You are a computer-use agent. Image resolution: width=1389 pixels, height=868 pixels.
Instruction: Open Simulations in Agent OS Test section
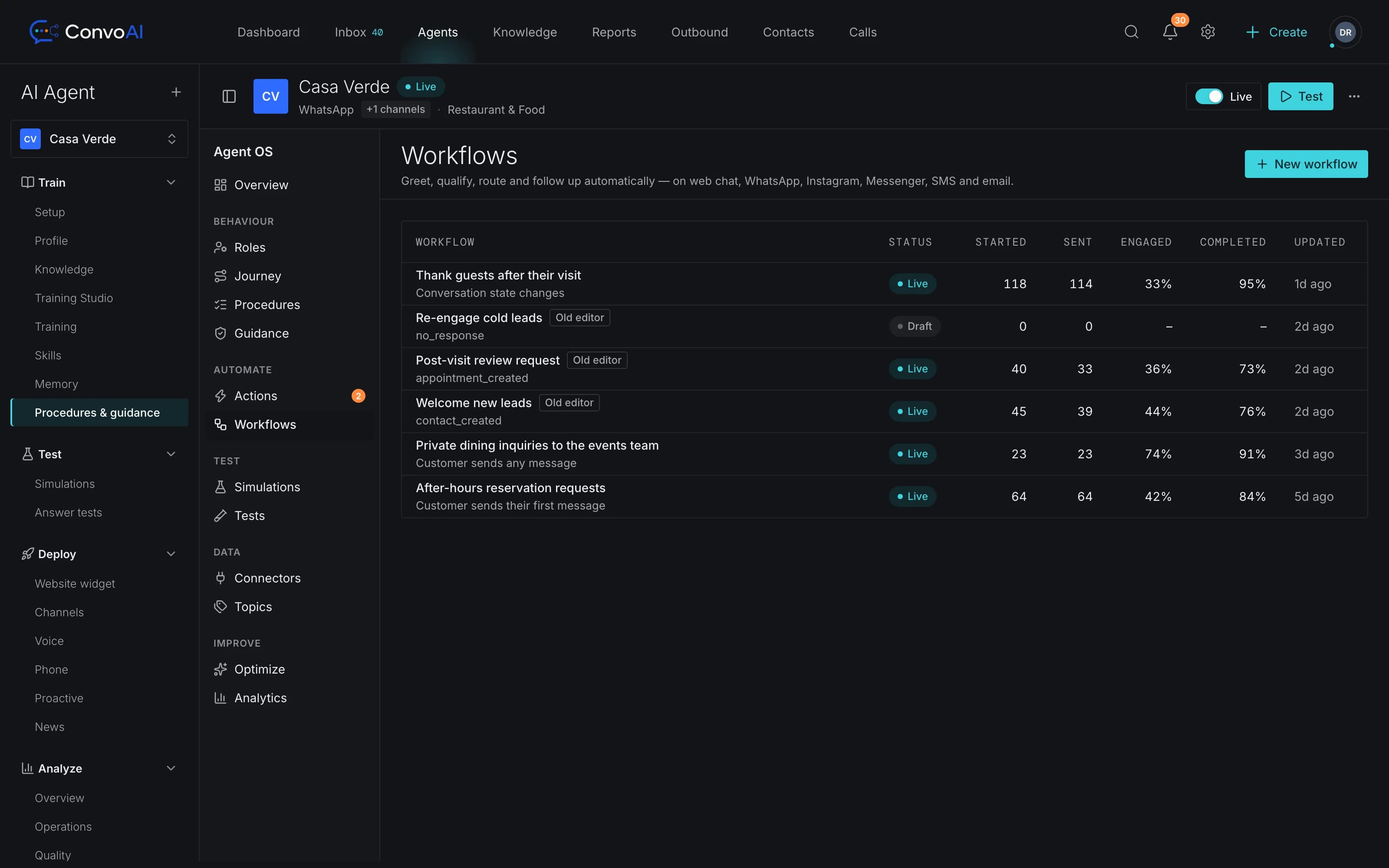[289, 487]
